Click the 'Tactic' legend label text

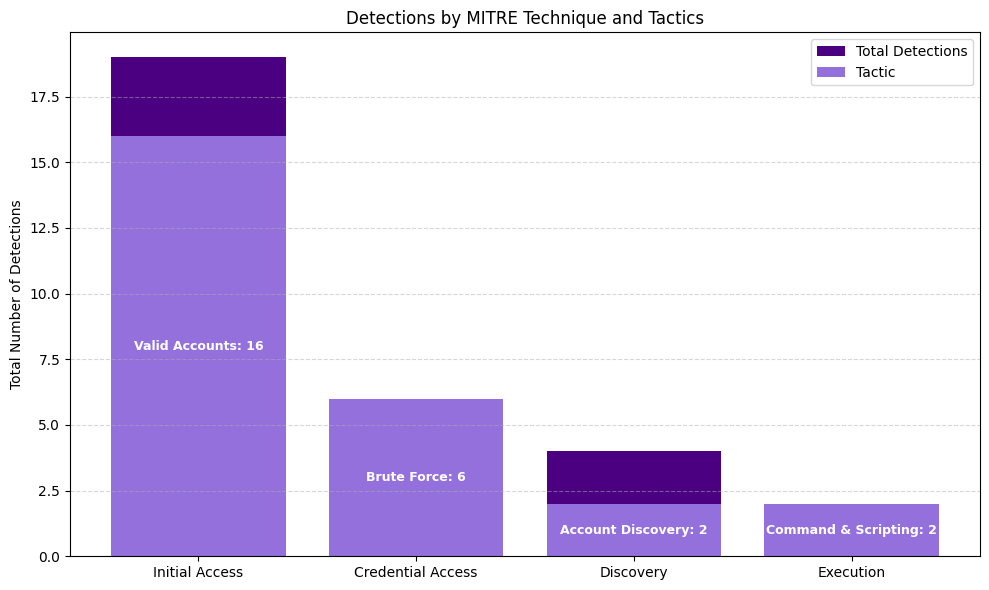(x=875, y=72)
